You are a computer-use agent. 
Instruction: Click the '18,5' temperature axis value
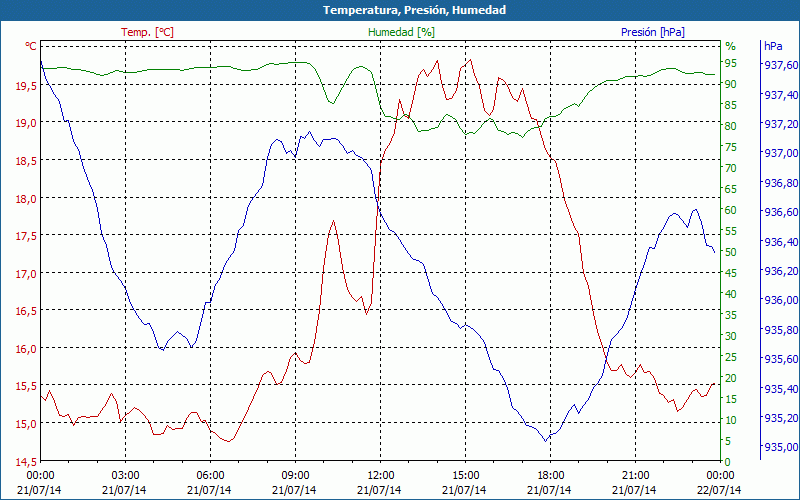[x=26, y=162]
